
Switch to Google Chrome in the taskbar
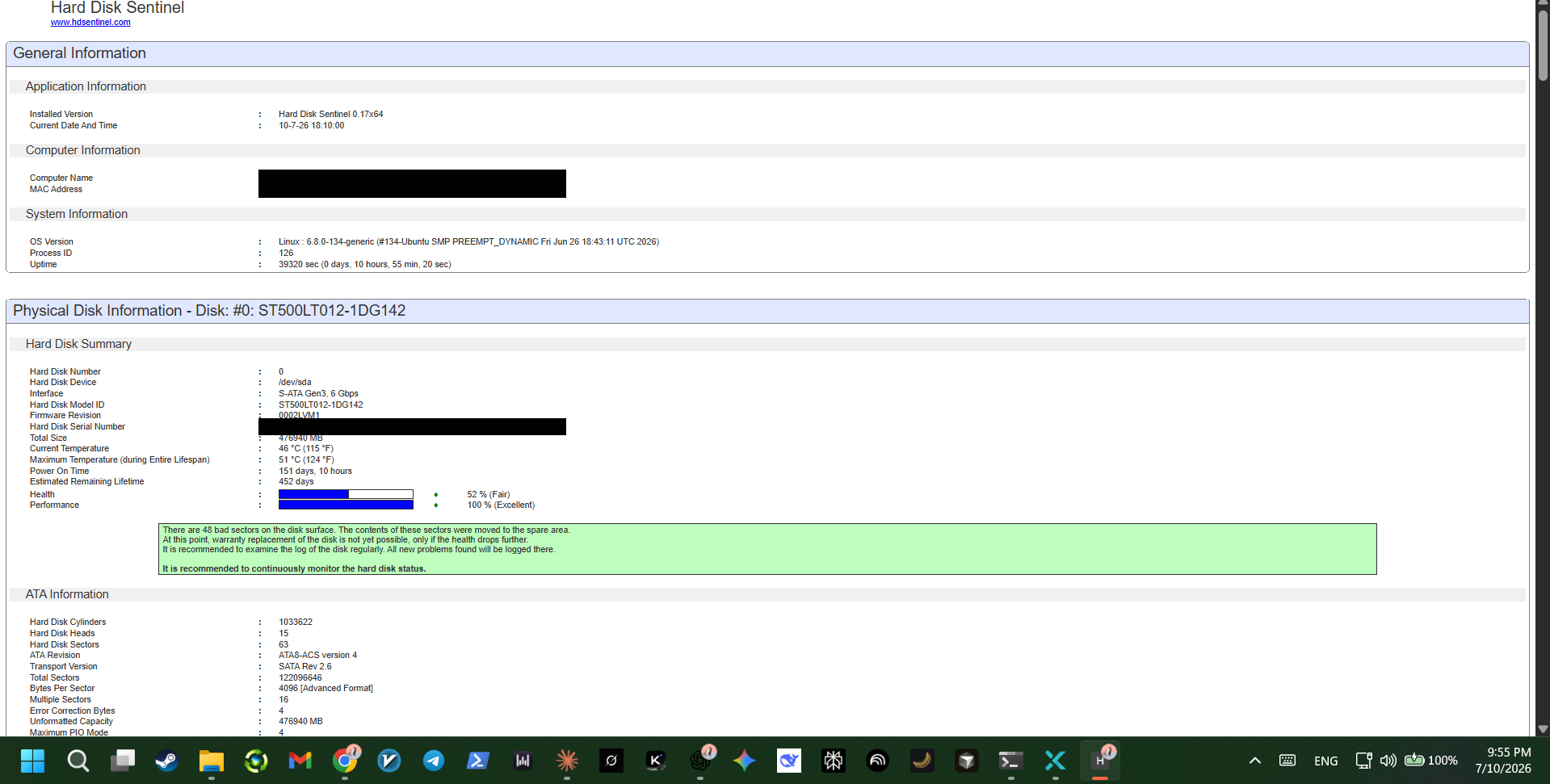click(x=345, y=761)
